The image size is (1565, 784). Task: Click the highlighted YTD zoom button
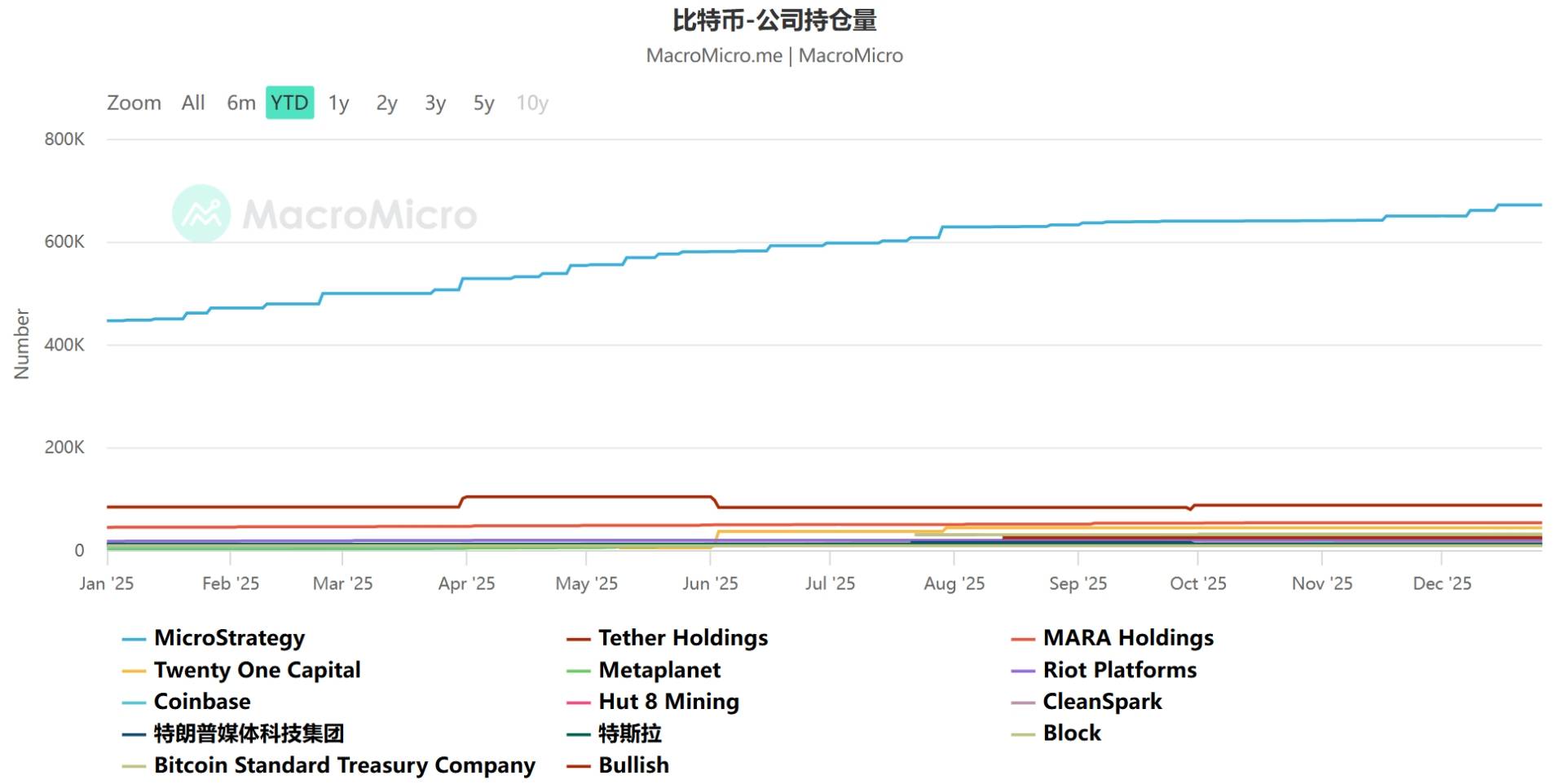pos(289,103)
